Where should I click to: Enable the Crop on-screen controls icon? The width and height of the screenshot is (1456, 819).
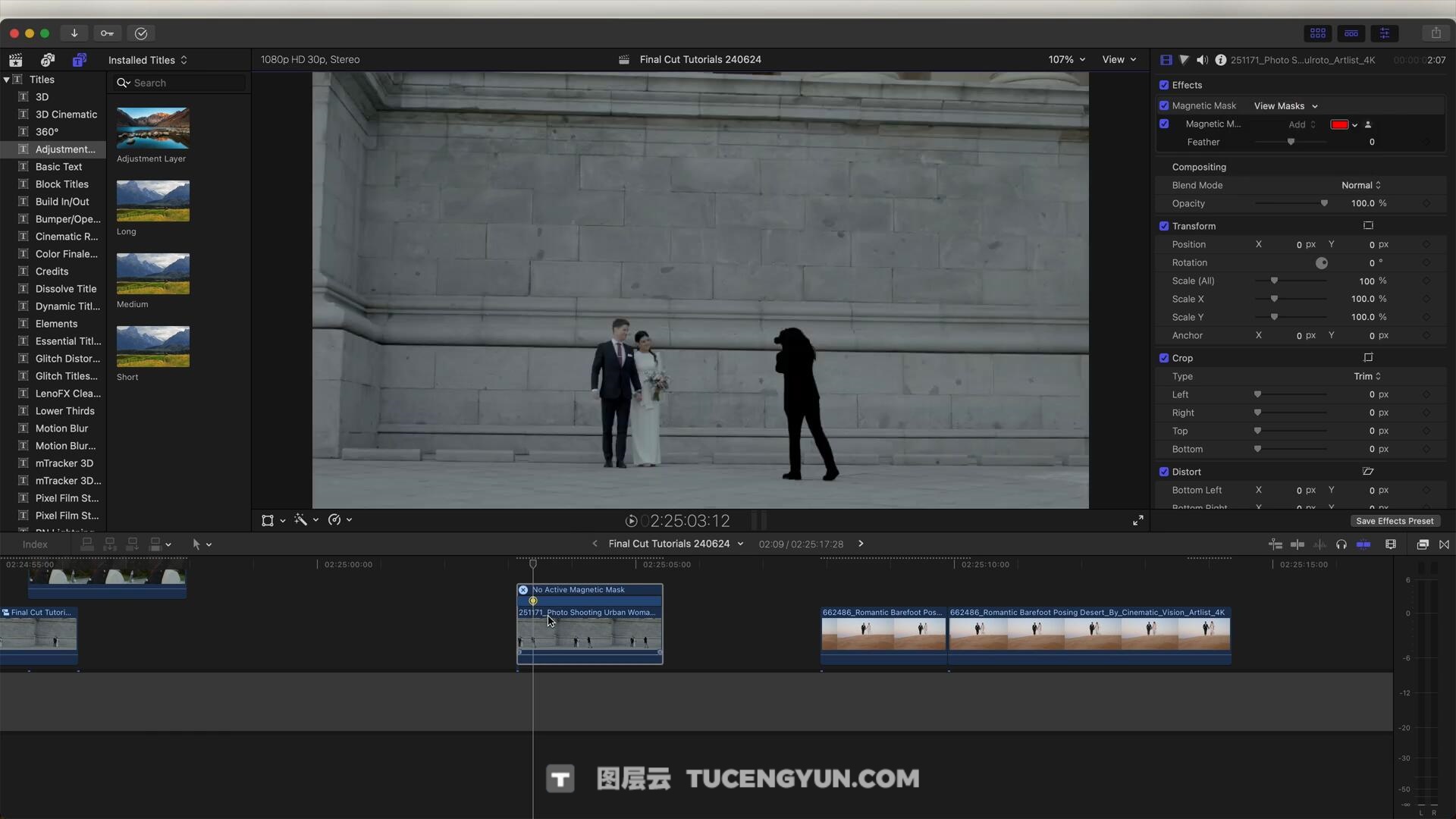pyautogui.click(x=1368, y=358)
